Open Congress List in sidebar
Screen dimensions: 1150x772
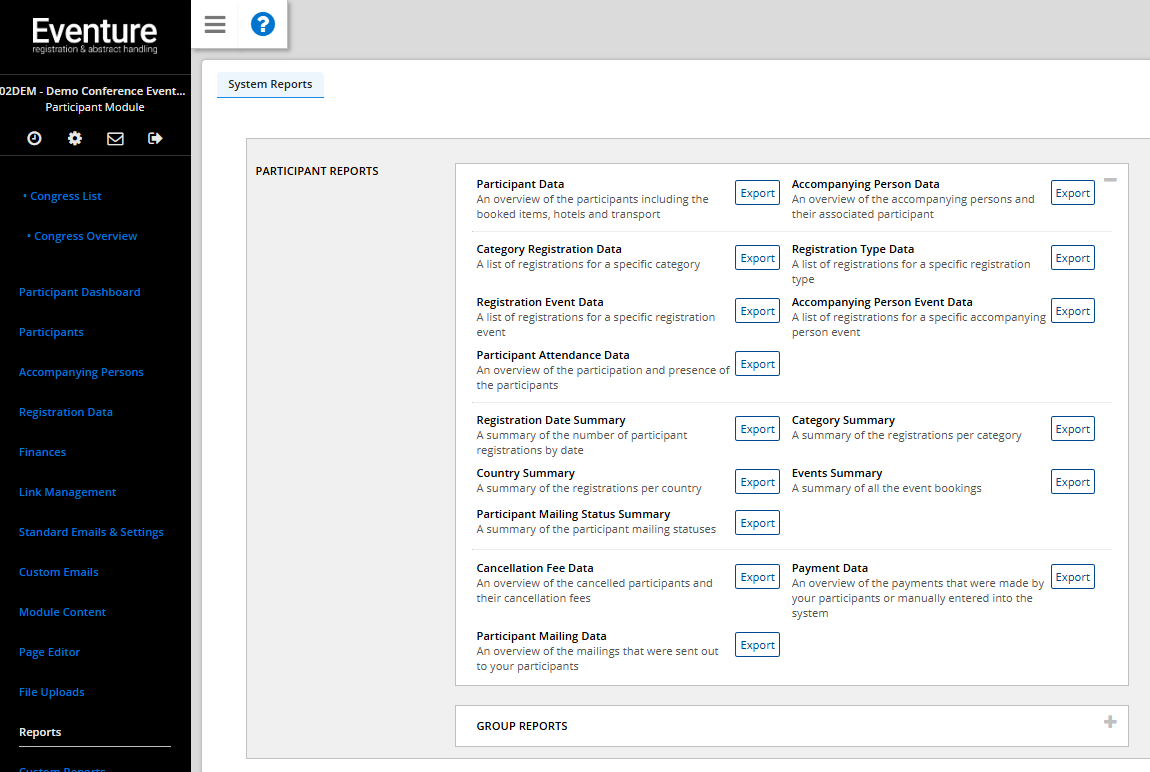pyautogui.click(x=66, y=196)
